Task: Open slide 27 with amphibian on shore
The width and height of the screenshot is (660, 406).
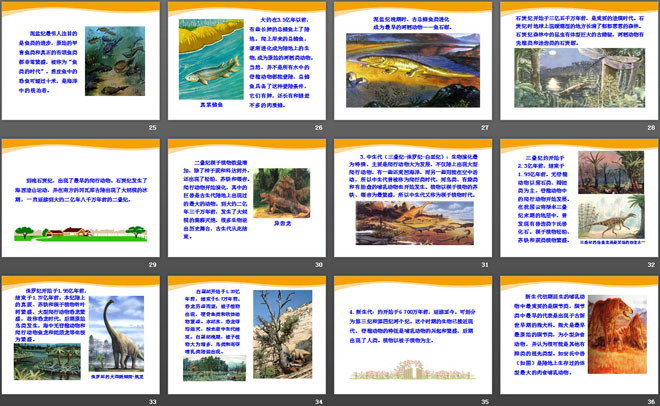Action: click(413, 61)
